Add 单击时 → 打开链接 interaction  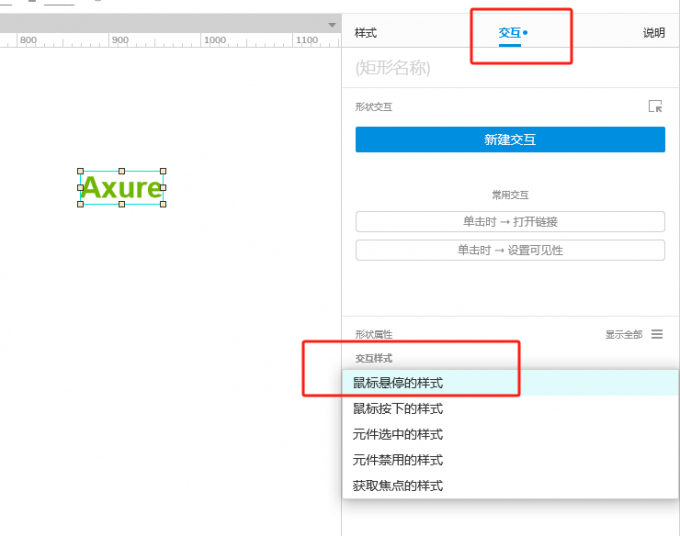point(510,222)
